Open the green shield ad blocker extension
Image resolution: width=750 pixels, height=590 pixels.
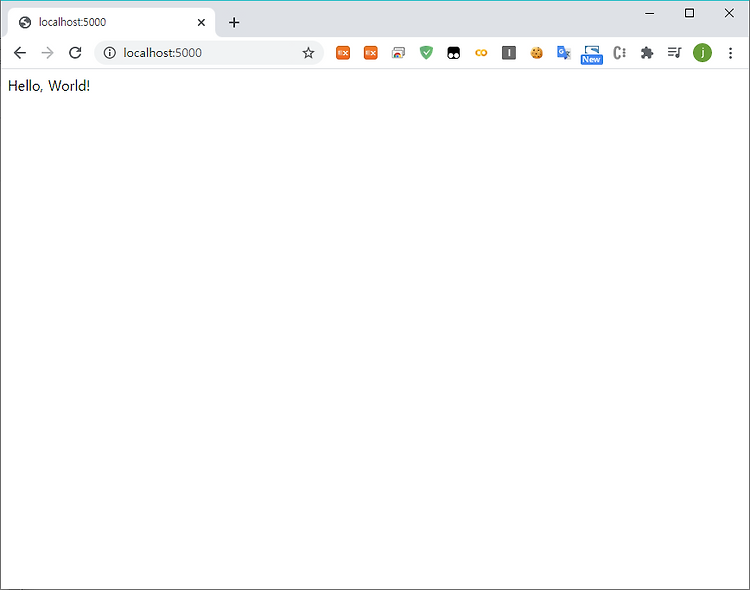pos(426,53)
